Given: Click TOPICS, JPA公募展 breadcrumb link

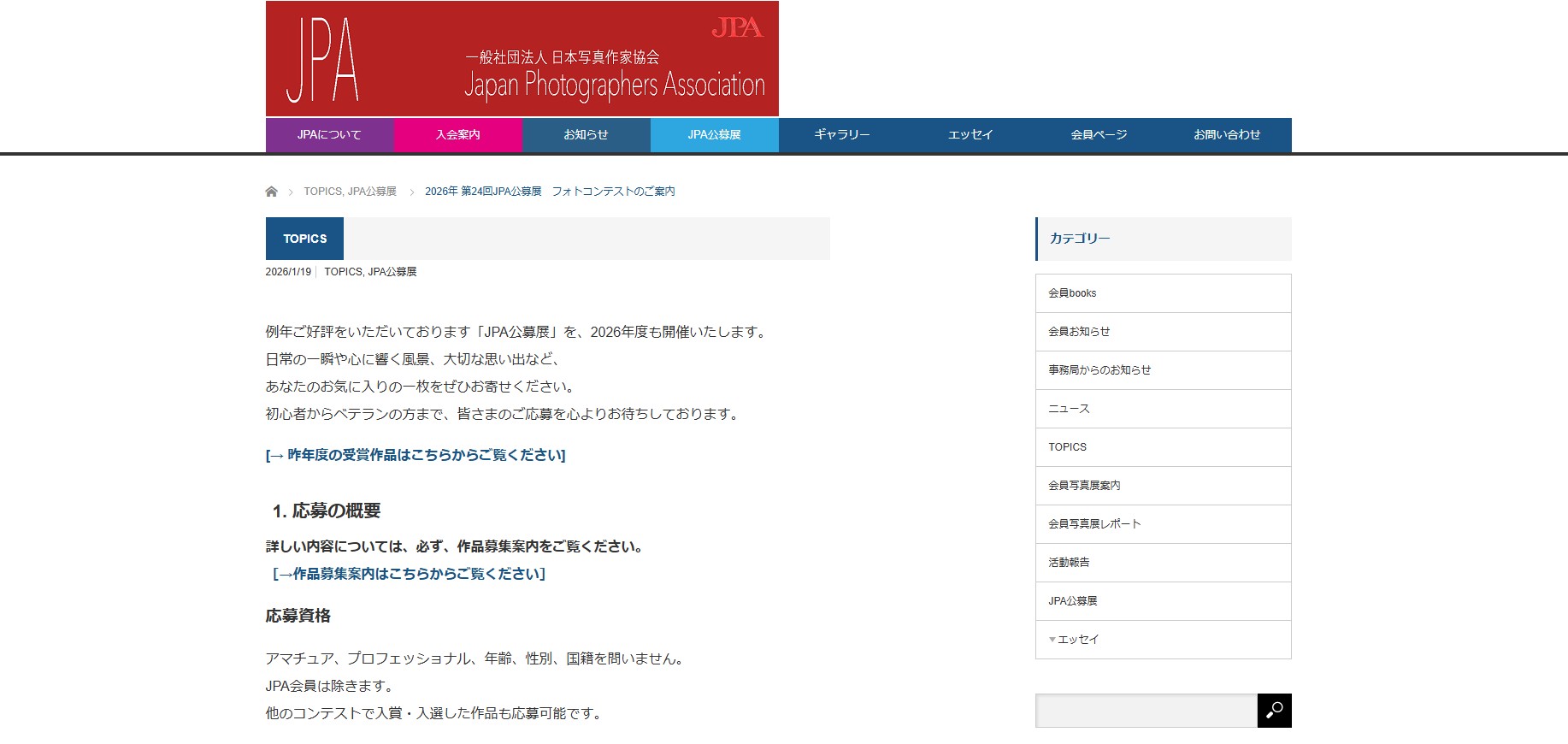Looking at the screenshot, I should 350,192.
